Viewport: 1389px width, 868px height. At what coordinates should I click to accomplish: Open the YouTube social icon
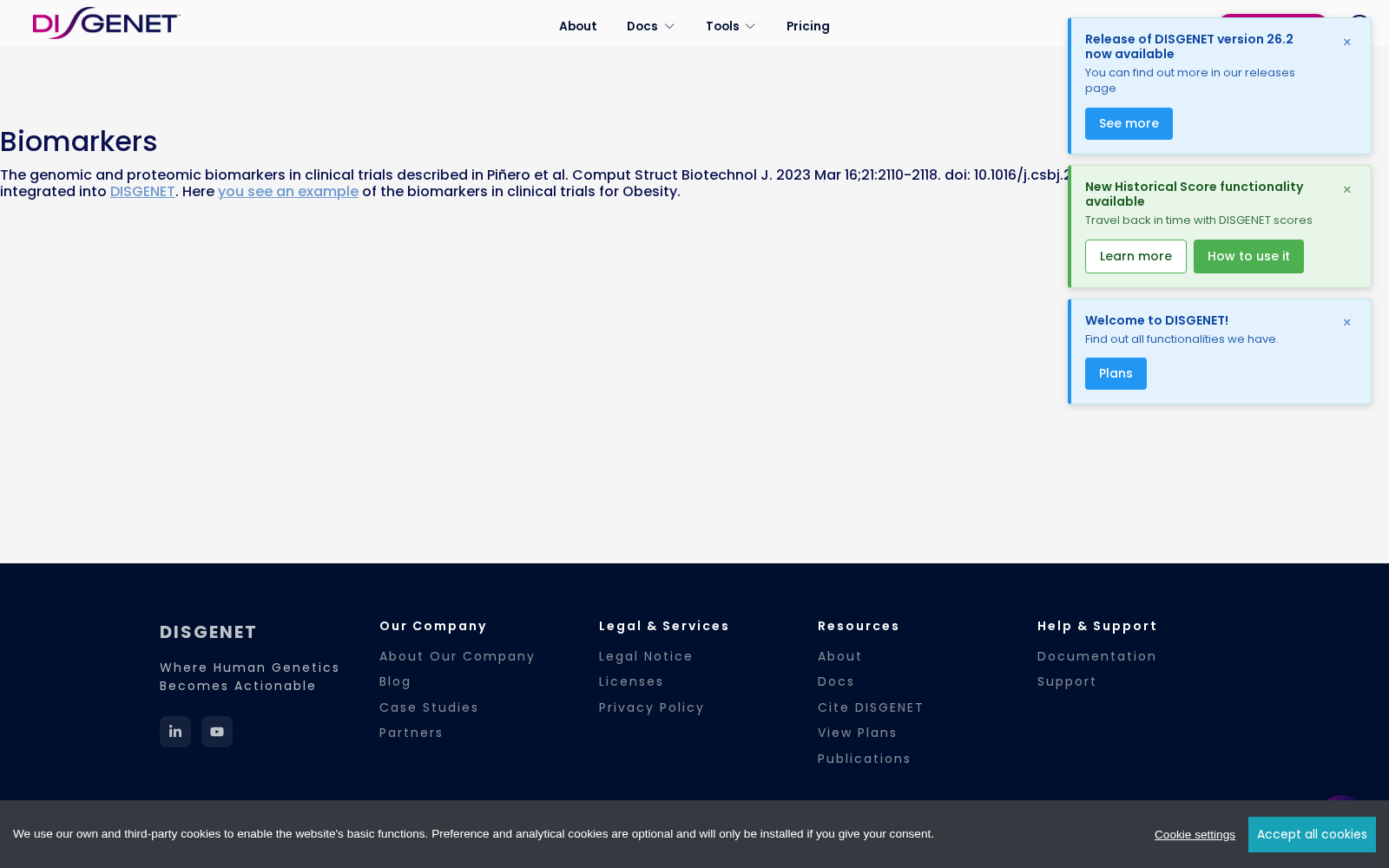pos(217,732)
